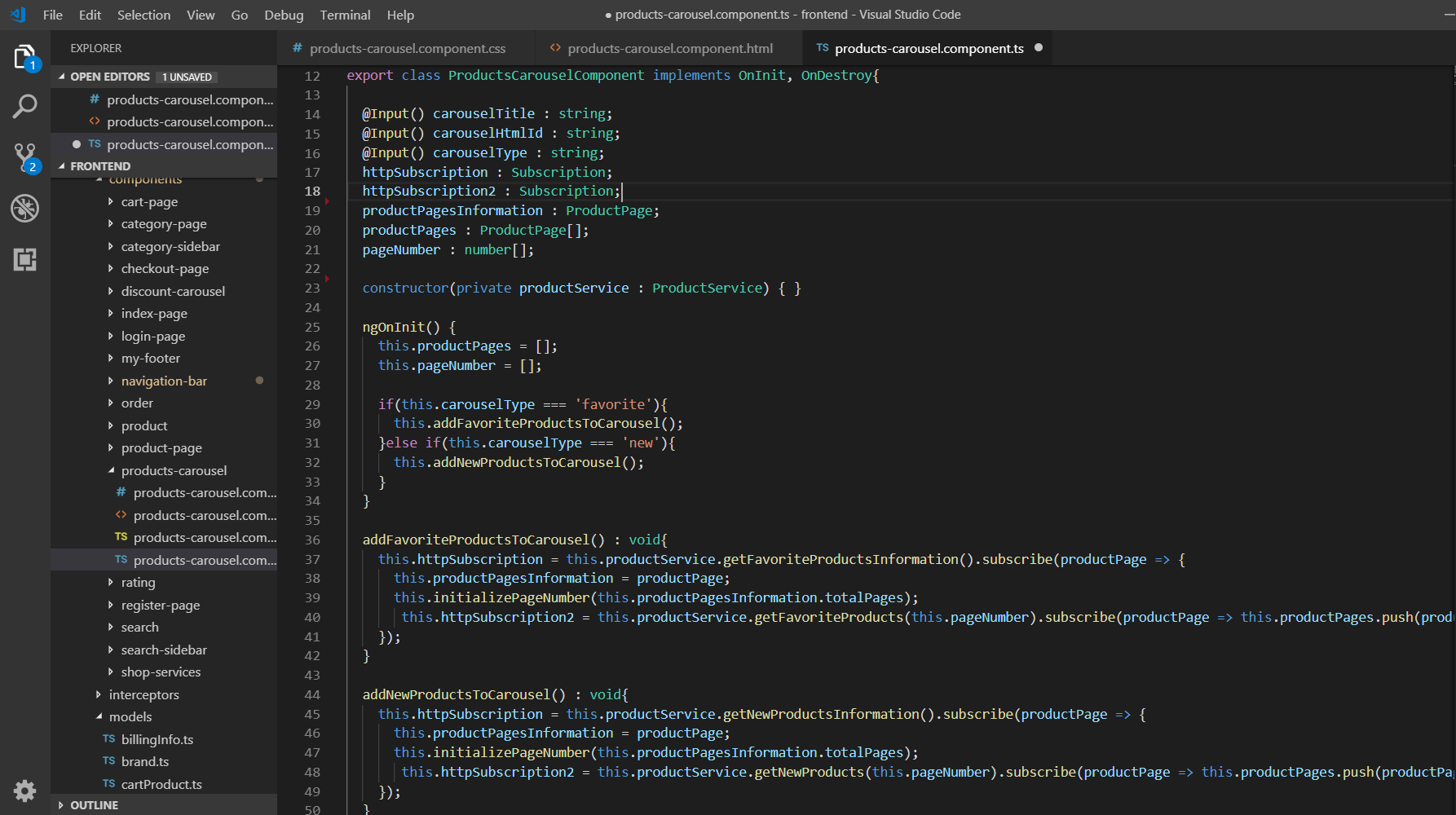Open the Edit menu
Screen dimensions: 1456x815
(90, 15)
